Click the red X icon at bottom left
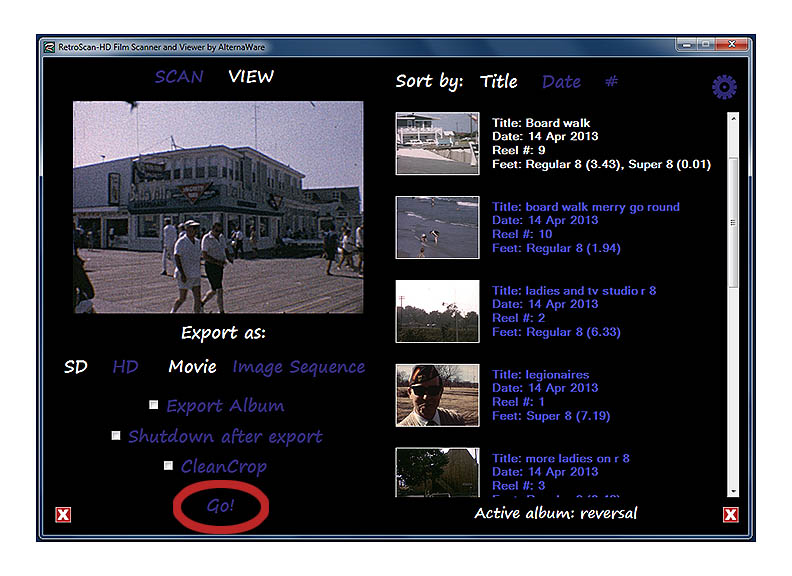The height and width of the screenshot is (576, 792). pos(63,515)
